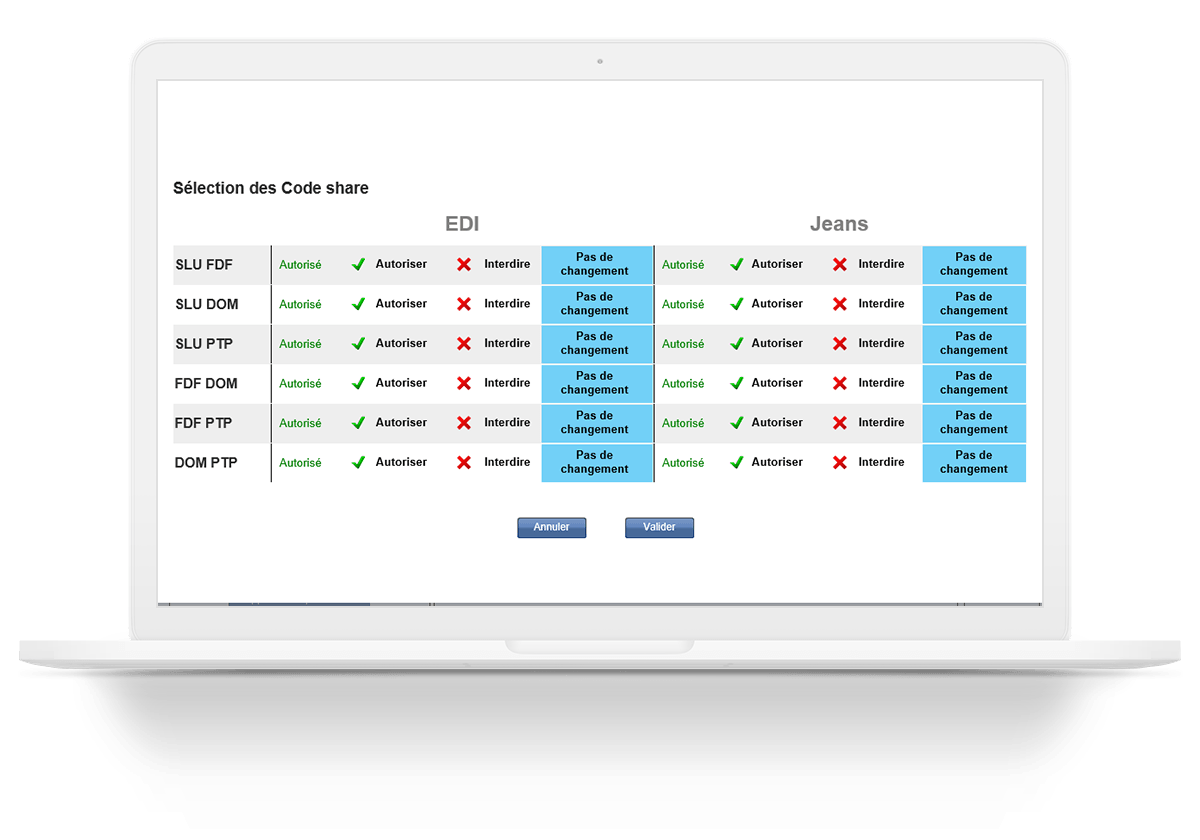Select Pas de changement for FDF PTP EDI

click(x=597, y=423)
